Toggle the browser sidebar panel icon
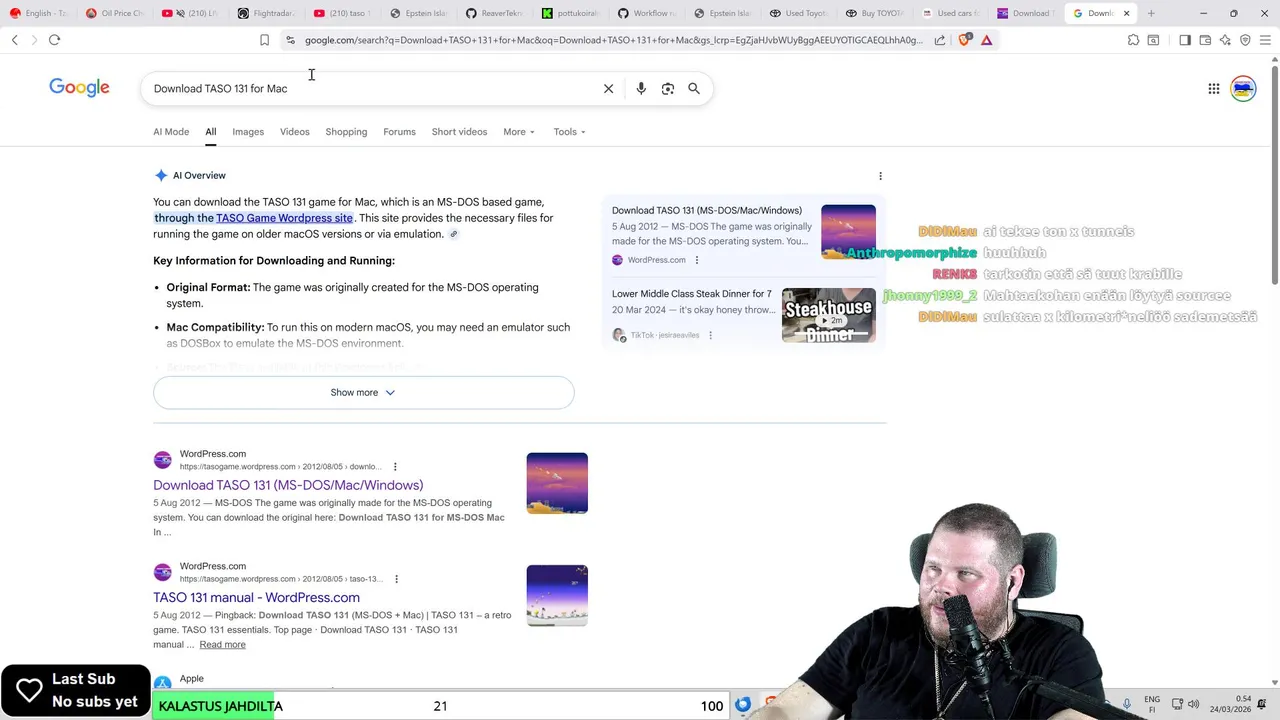This screenshot has height=720, width=1280. (x=1185, y=40)
